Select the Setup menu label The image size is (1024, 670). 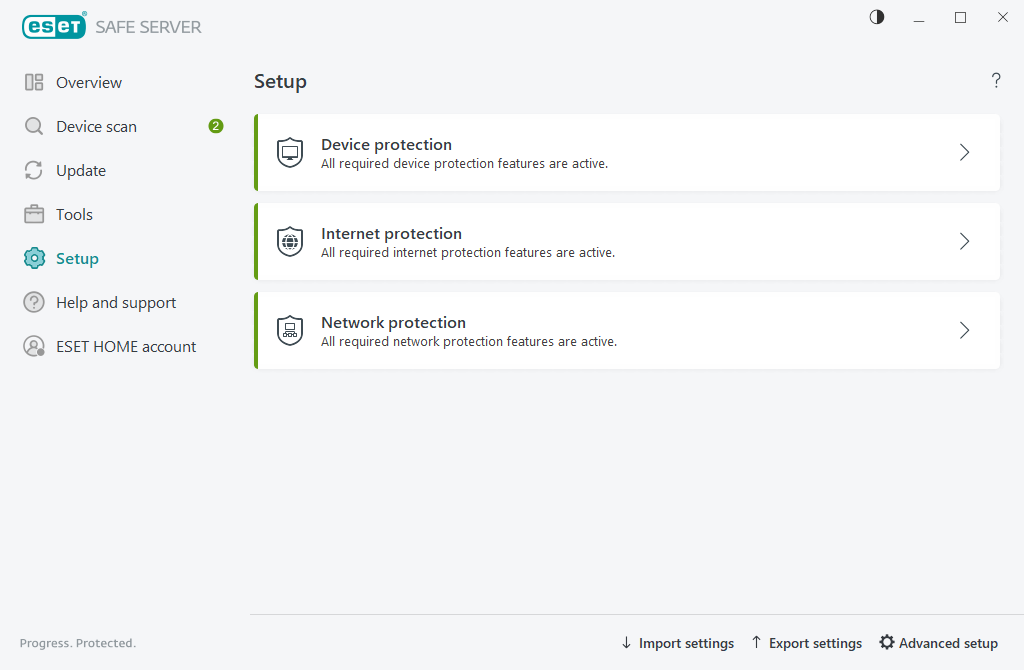coord(78,259)
